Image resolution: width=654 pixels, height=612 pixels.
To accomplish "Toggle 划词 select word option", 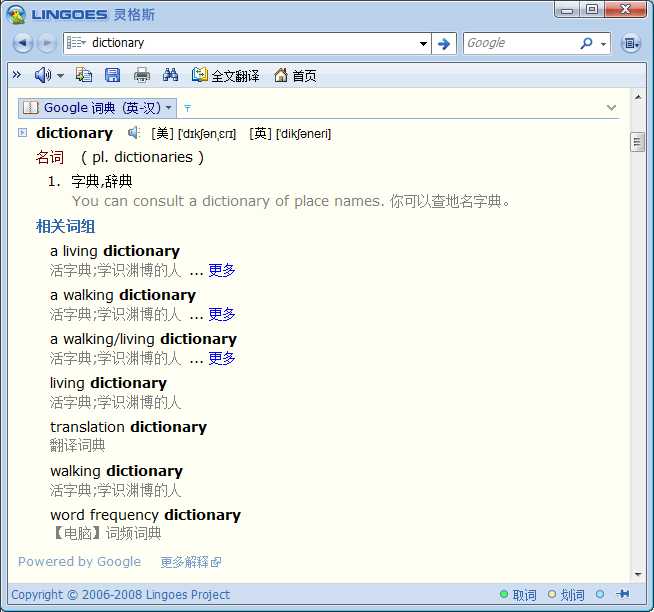I will click(x=565, y=594).
